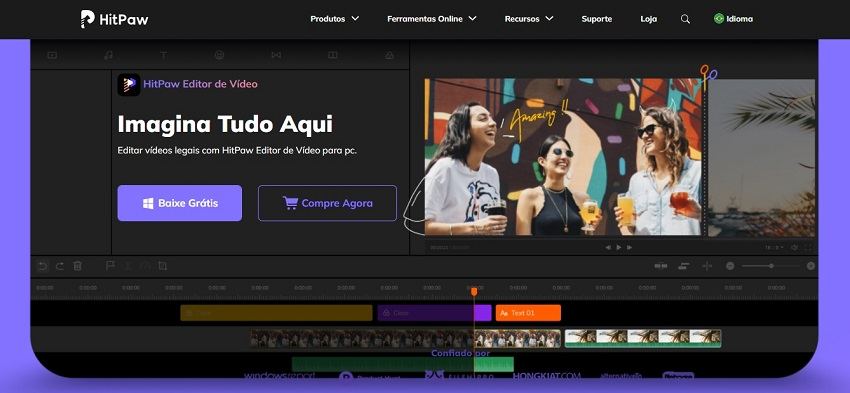Select the media tab icon in editor
This screenshot has width=850, height=393.
click(x=52, y=55)
